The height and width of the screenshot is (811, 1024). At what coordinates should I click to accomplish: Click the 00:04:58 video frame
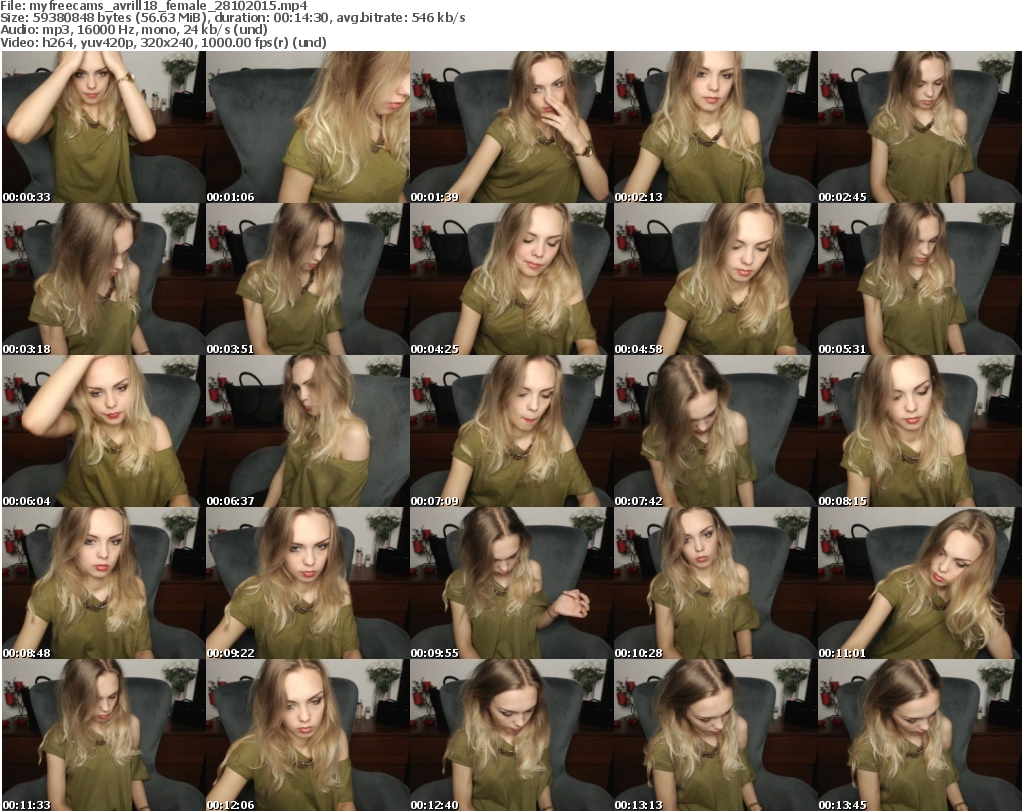(715, 279)
